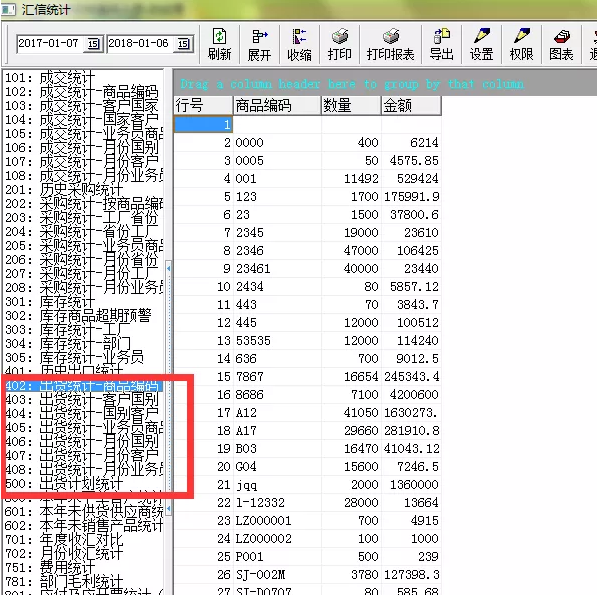
Task: Click product code cell 0005
Action: (277, 161)
